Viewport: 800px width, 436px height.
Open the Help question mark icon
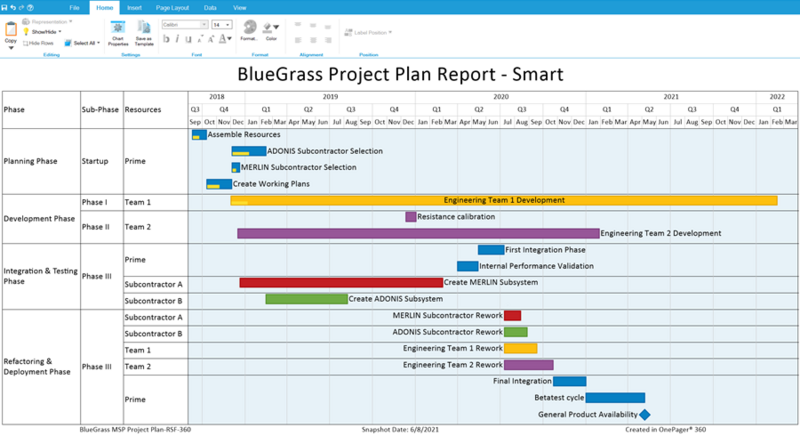click(x=30, y=8)
